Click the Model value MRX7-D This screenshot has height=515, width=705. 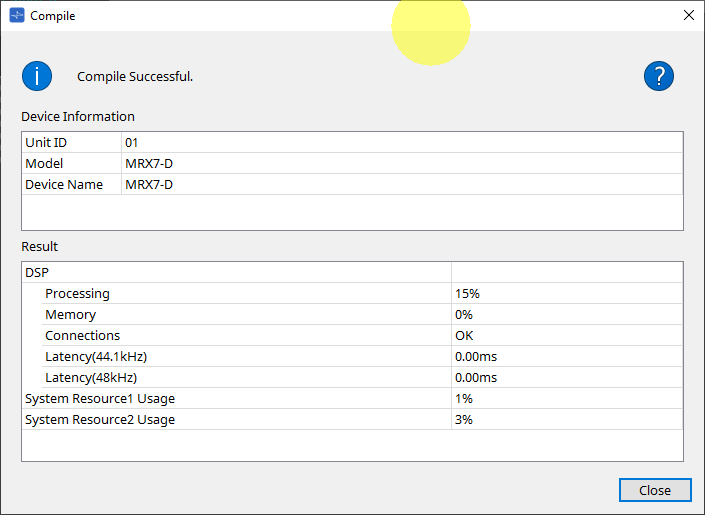coord(149,163)
